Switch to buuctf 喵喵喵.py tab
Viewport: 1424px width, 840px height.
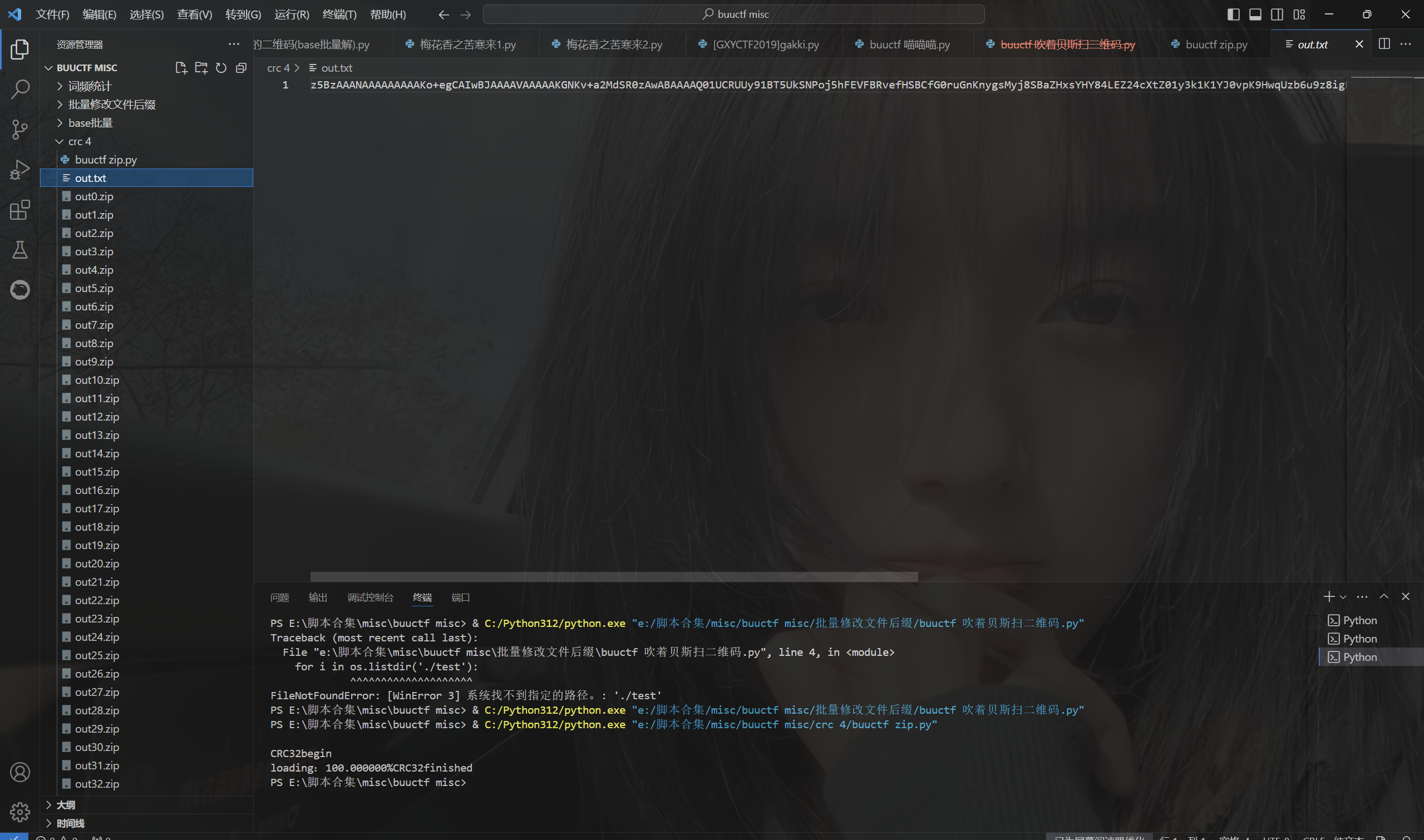[908, 44]
